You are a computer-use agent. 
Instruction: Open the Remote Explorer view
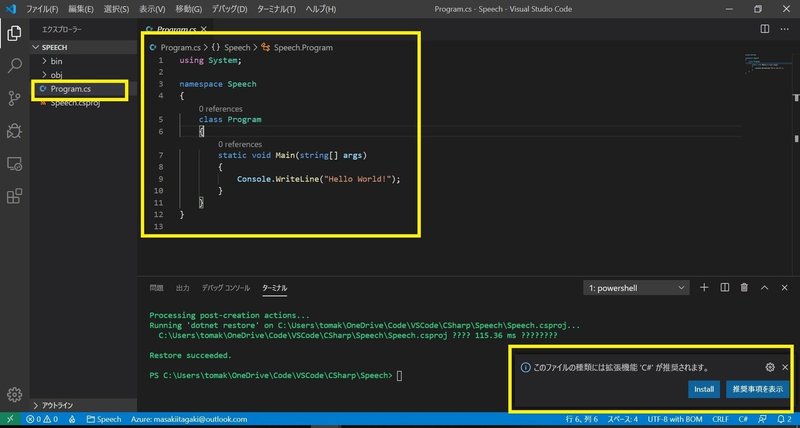click(x=14, y=163)
